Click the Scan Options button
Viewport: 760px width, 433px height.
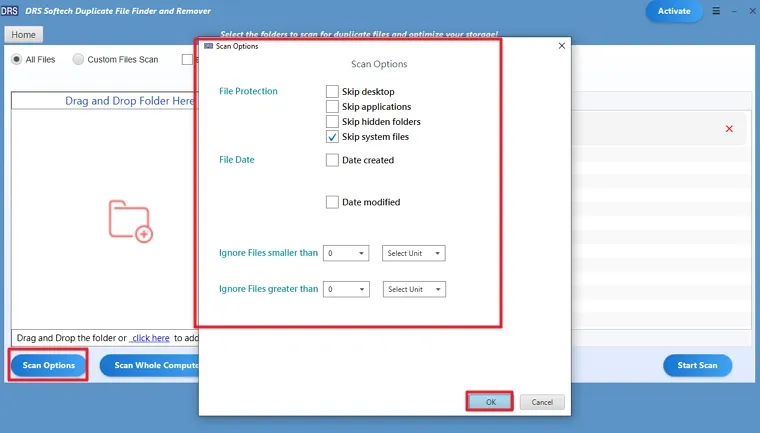pos(48,365)
